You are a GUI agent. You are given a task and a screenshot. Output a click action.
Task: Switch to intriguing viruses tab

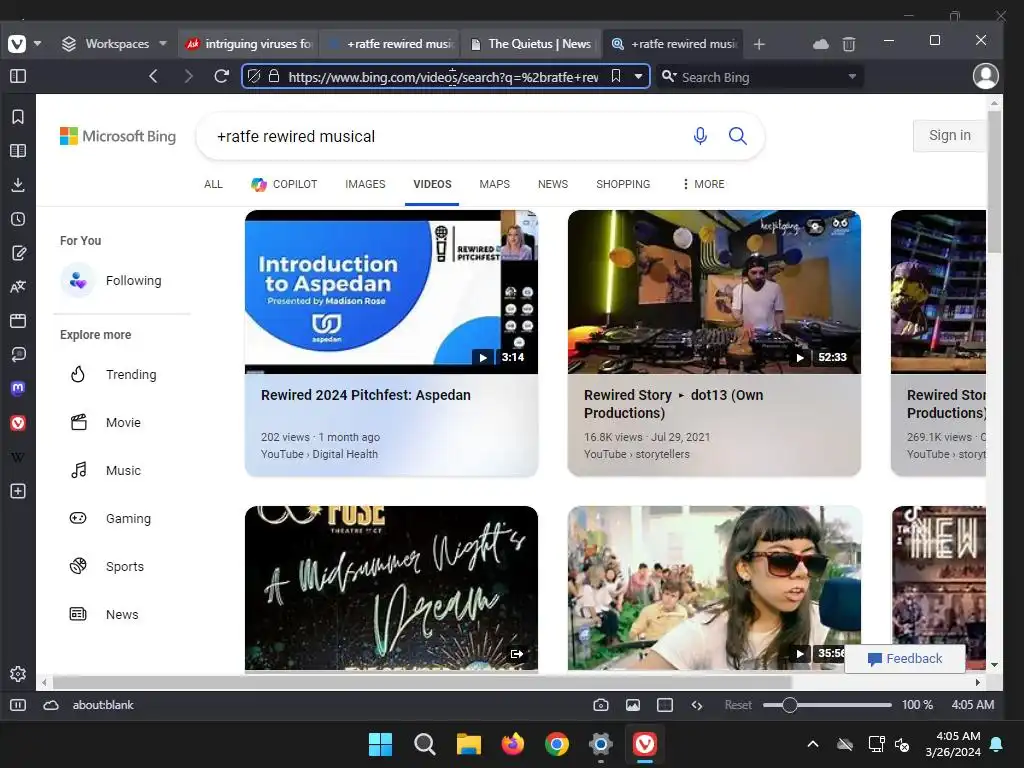(x=248, y=44)
